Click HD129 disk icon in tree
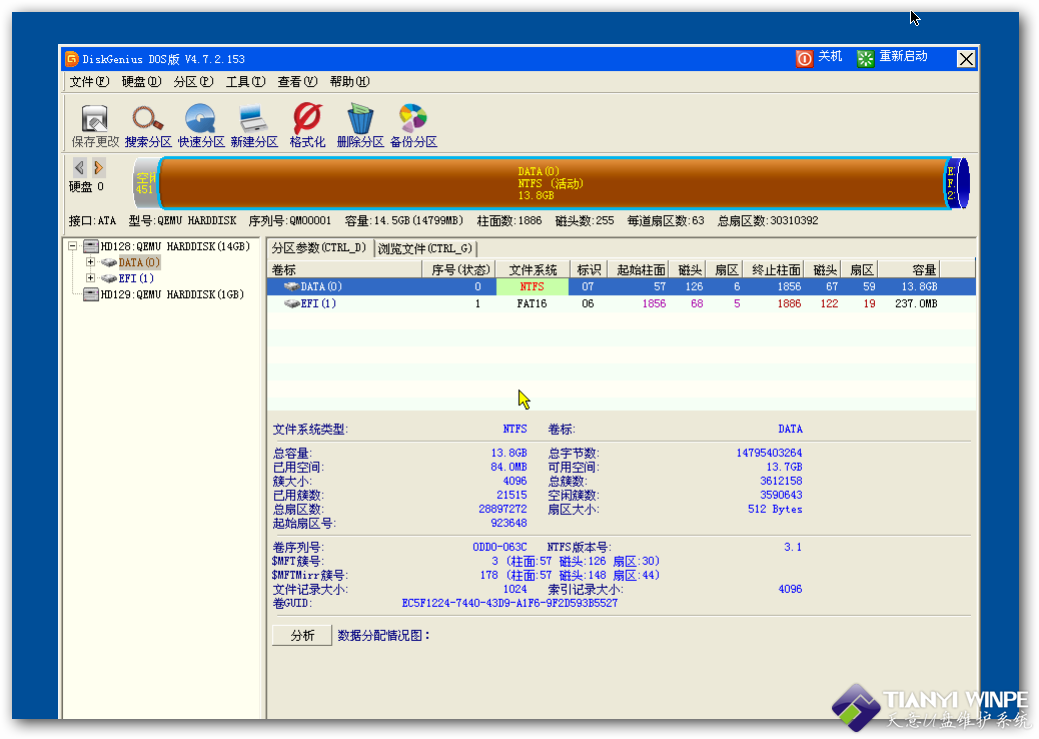Viewport: 1039px width, 739px height. [91, 294]
